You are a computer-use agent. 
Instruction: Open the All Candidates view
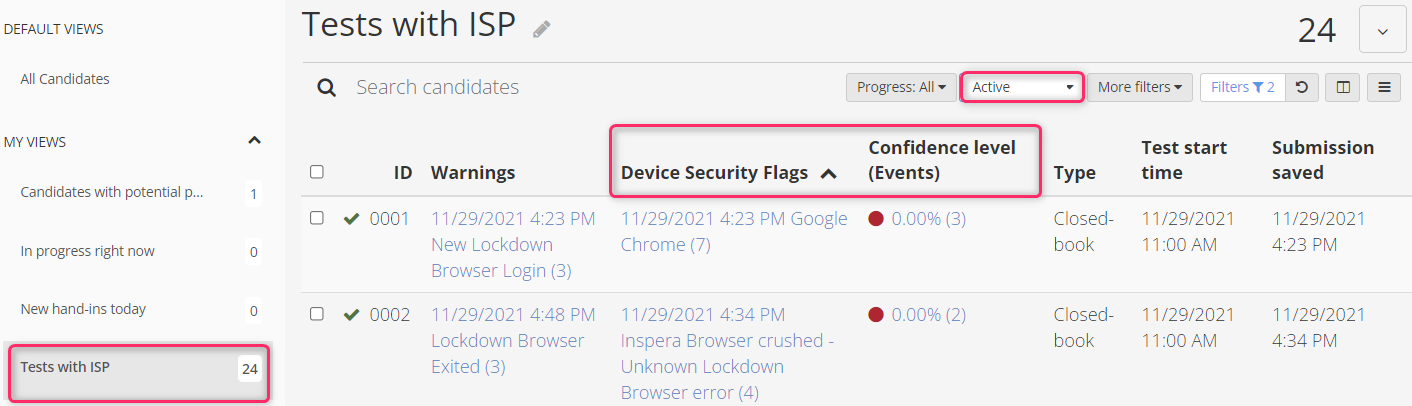coord(65,79)
